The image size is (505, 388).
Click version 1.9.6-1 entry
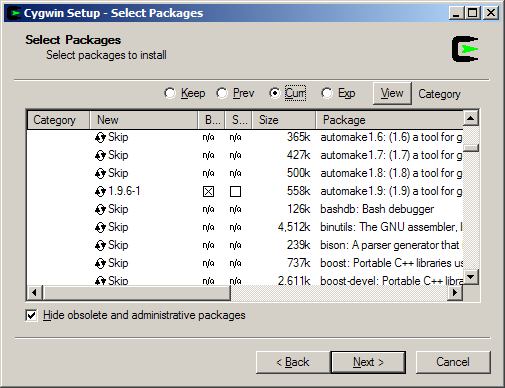pos(124,191)
